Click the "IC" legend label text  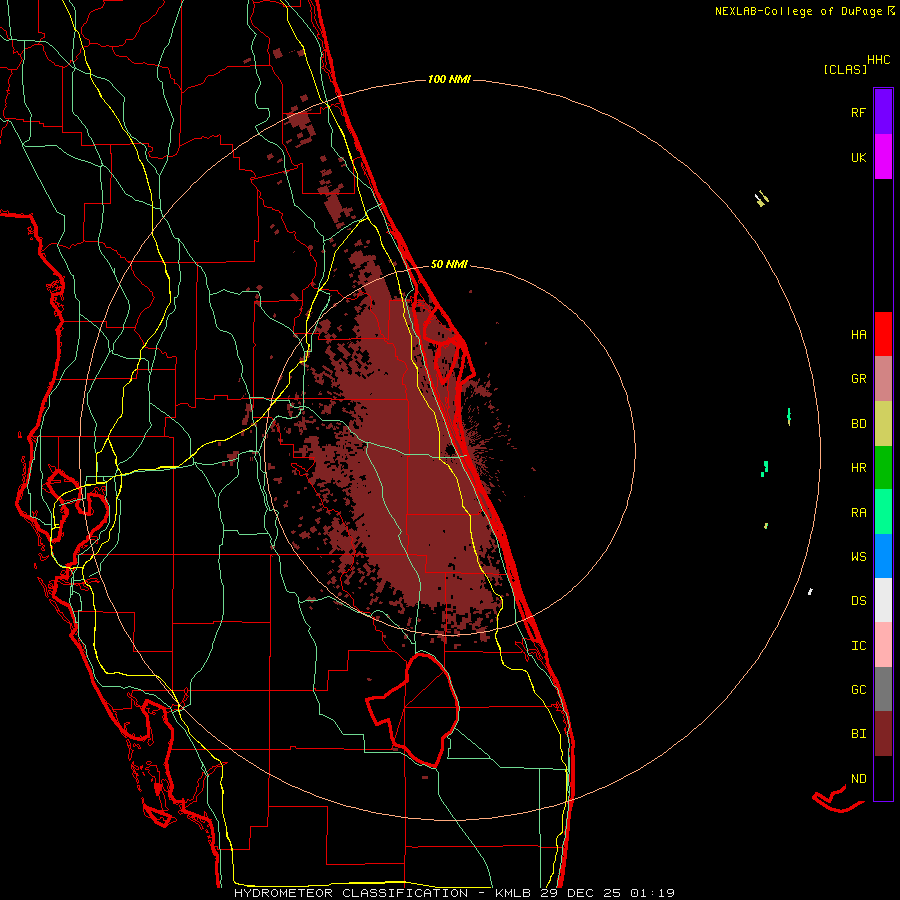point(858,646)
